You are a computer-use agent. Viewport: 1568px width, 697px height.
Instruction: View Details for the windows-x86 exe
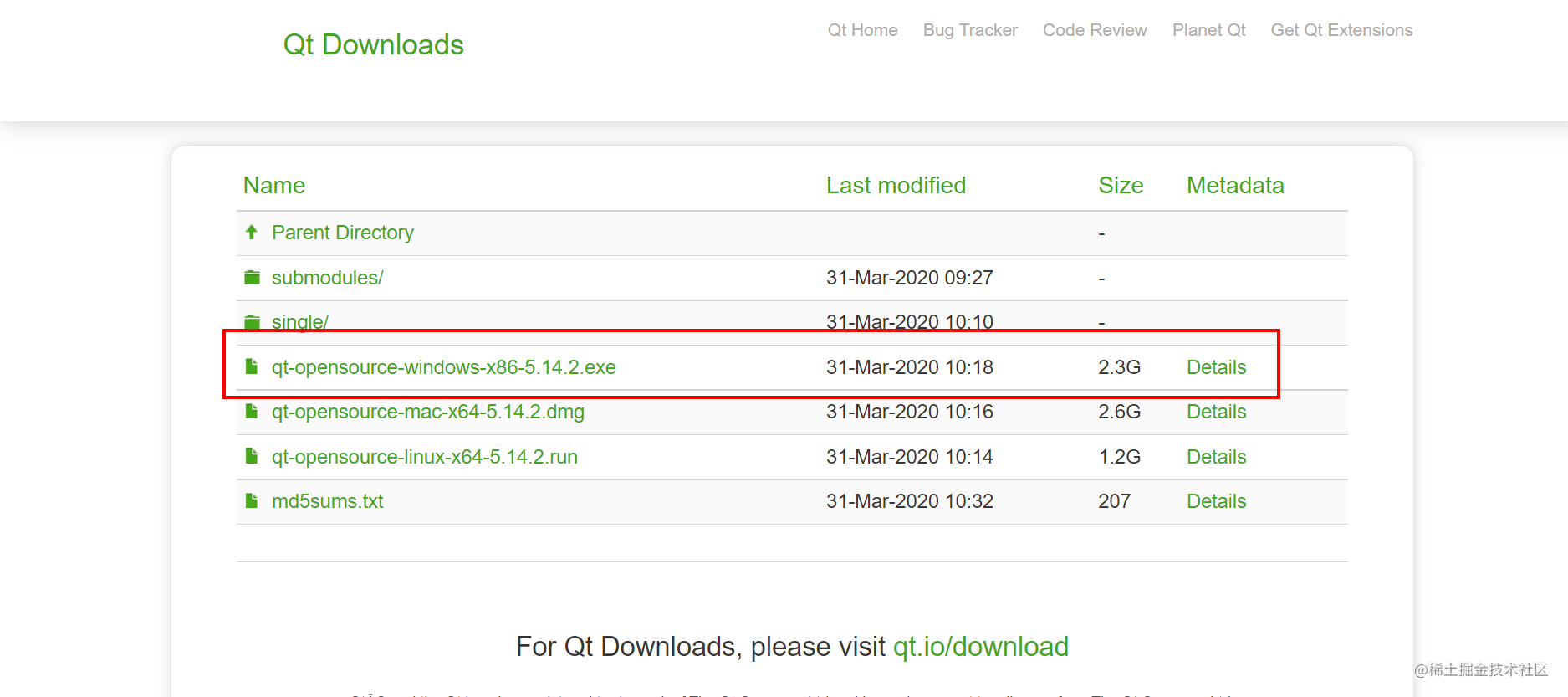tap(1216, 367)
